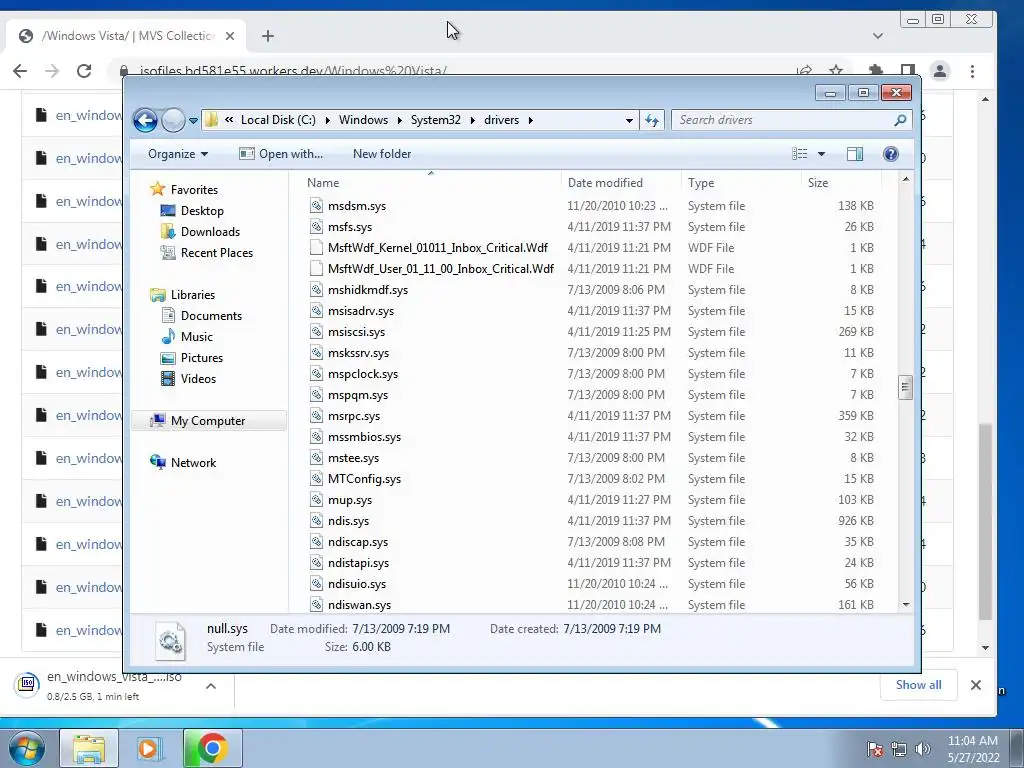Click Windows segment in address breadcrumb
Viewport: 1024px width, 768px height.
363,120
